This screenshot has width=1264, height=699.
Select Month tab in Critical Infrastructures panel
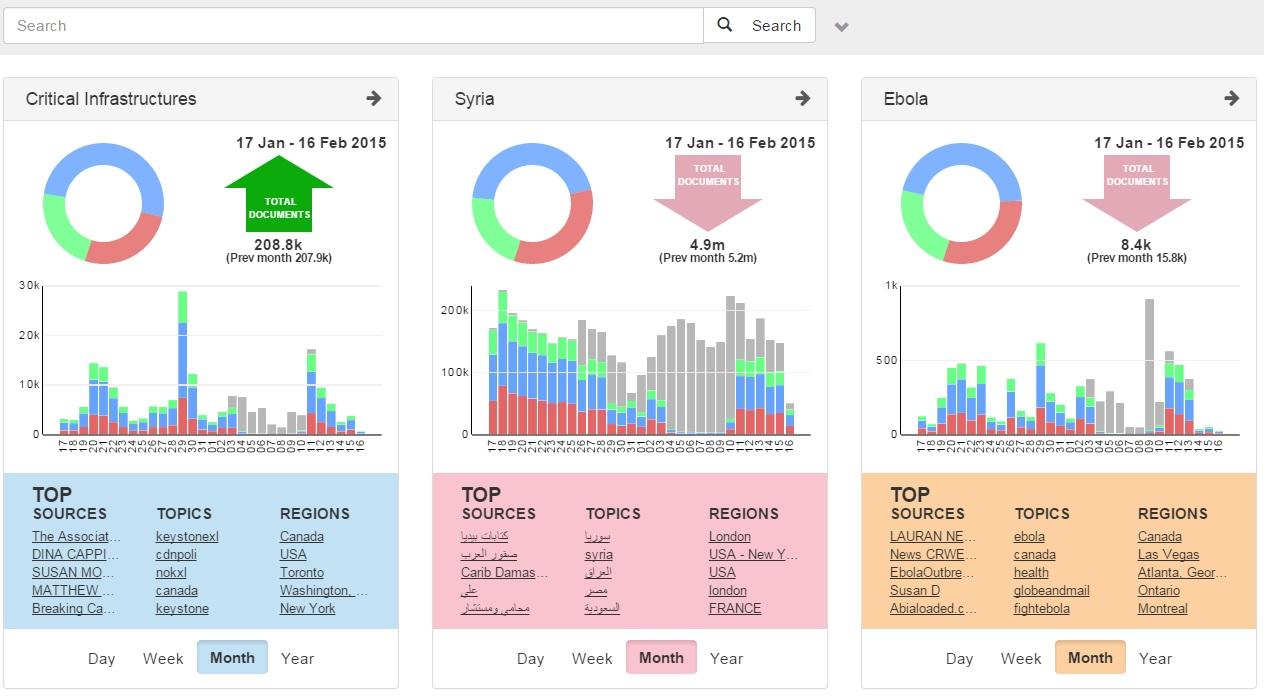point(232,658)
